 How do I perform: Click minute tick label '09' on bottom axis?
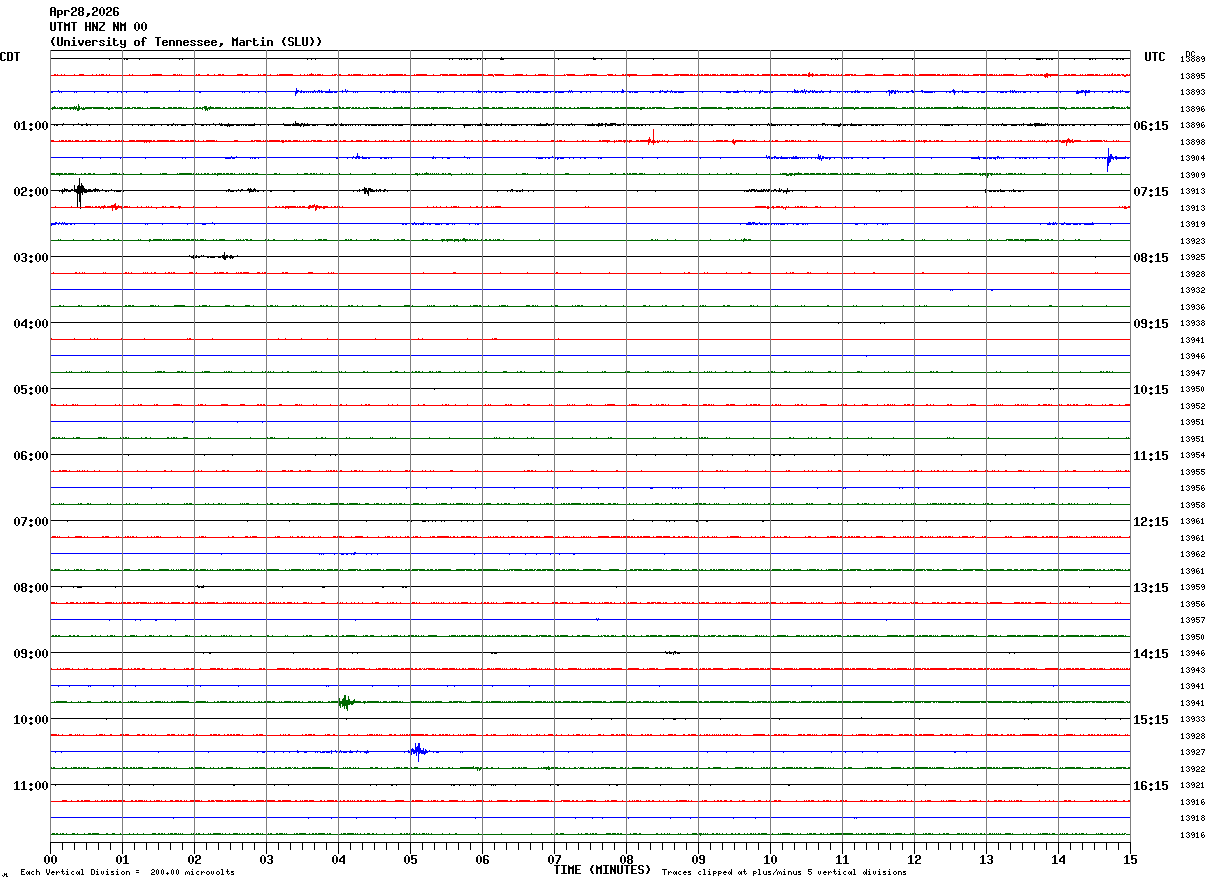pos(698,859)
